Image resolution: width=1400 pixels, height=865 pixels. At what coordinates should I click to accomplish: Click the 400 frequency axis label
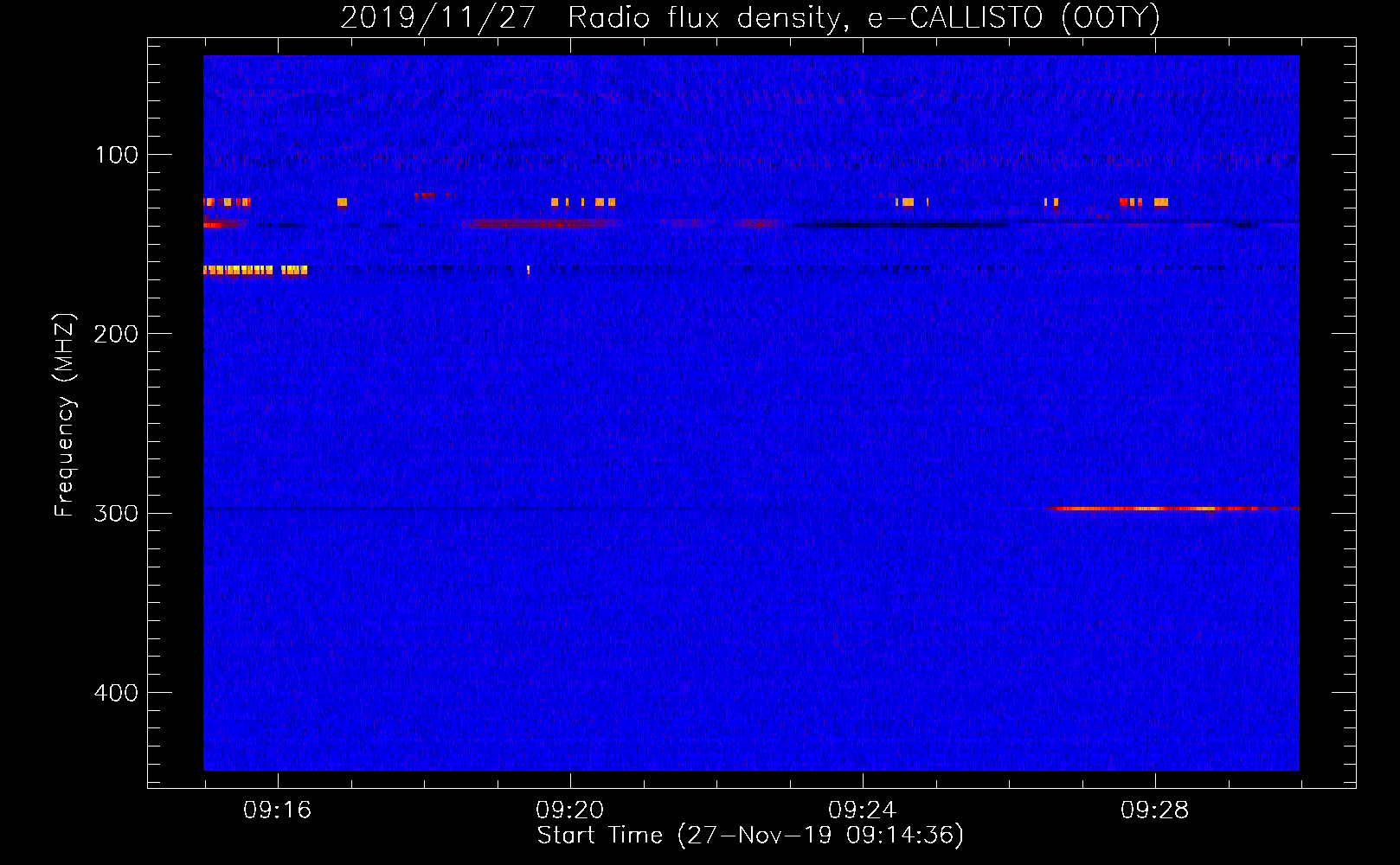(x=116, y=693)
